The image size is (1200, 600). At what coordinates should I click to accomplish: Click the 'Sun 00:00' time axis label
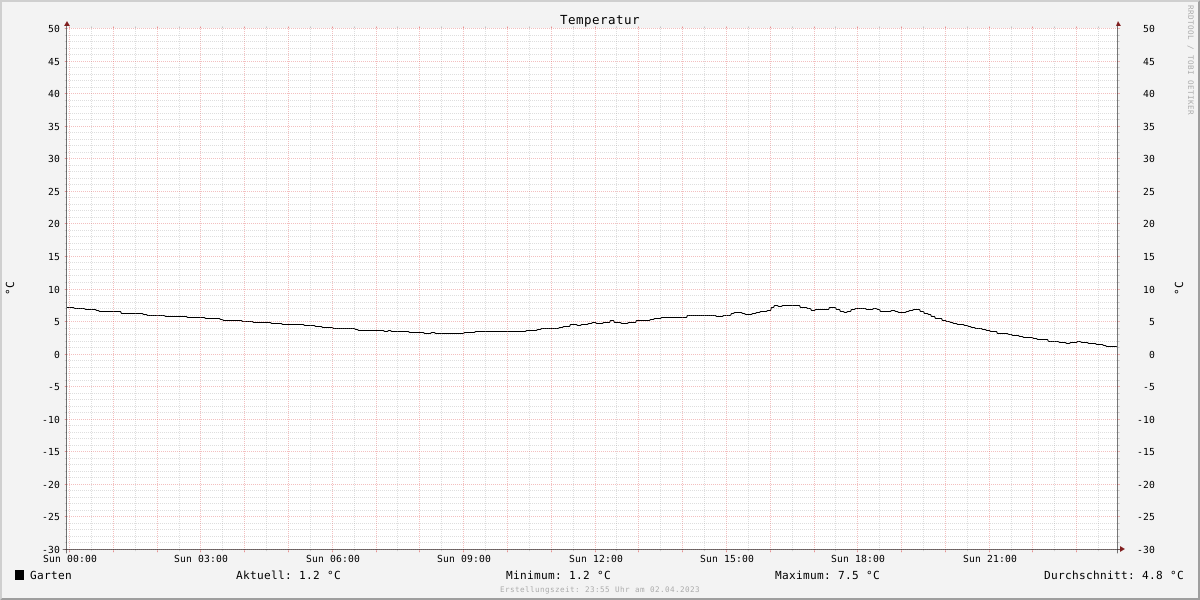pyautogui.click(x=70, y=559)
